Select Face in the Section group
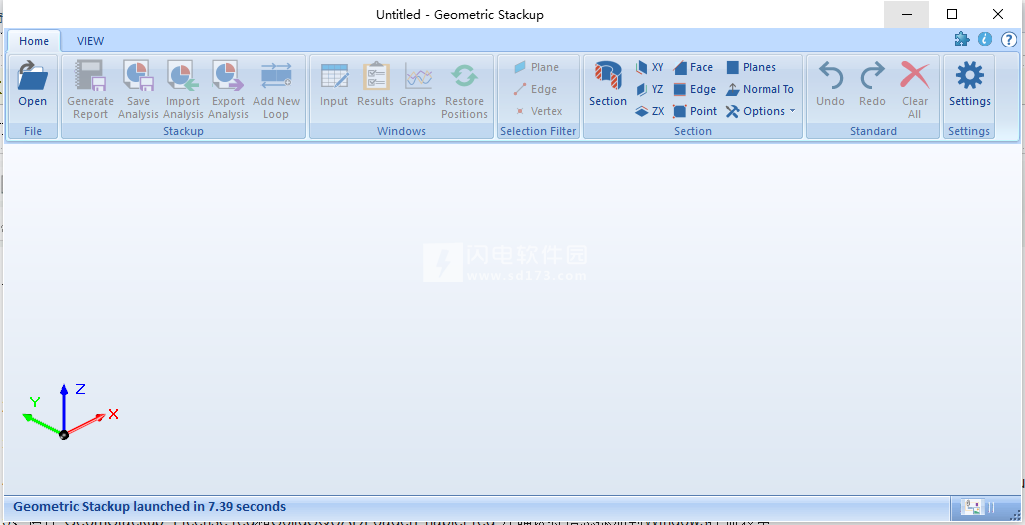Screen dimensions: 1025x525 (693, 67)
